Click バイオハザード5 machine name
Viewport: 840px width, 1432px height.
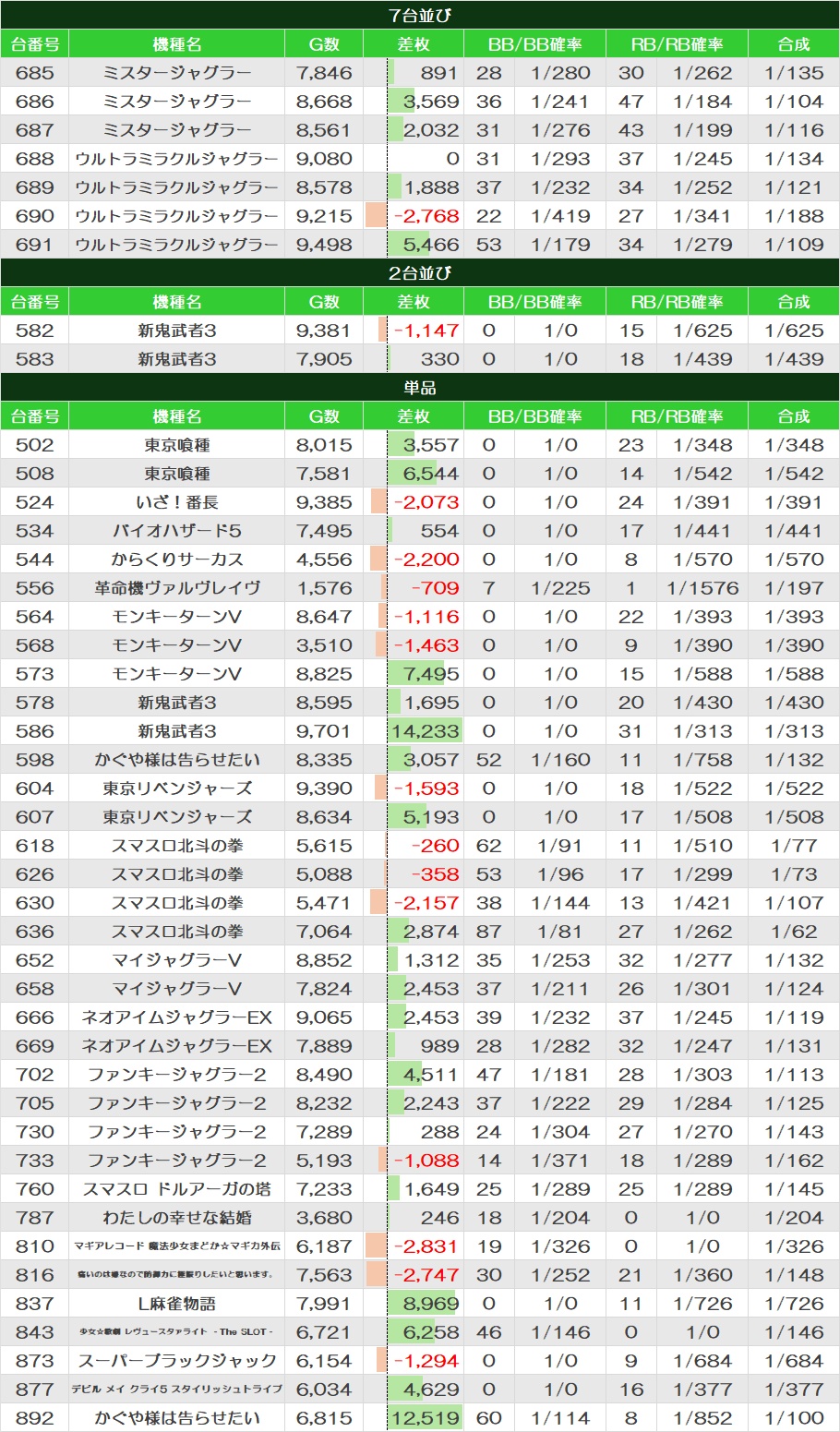(x=176, y=531)
